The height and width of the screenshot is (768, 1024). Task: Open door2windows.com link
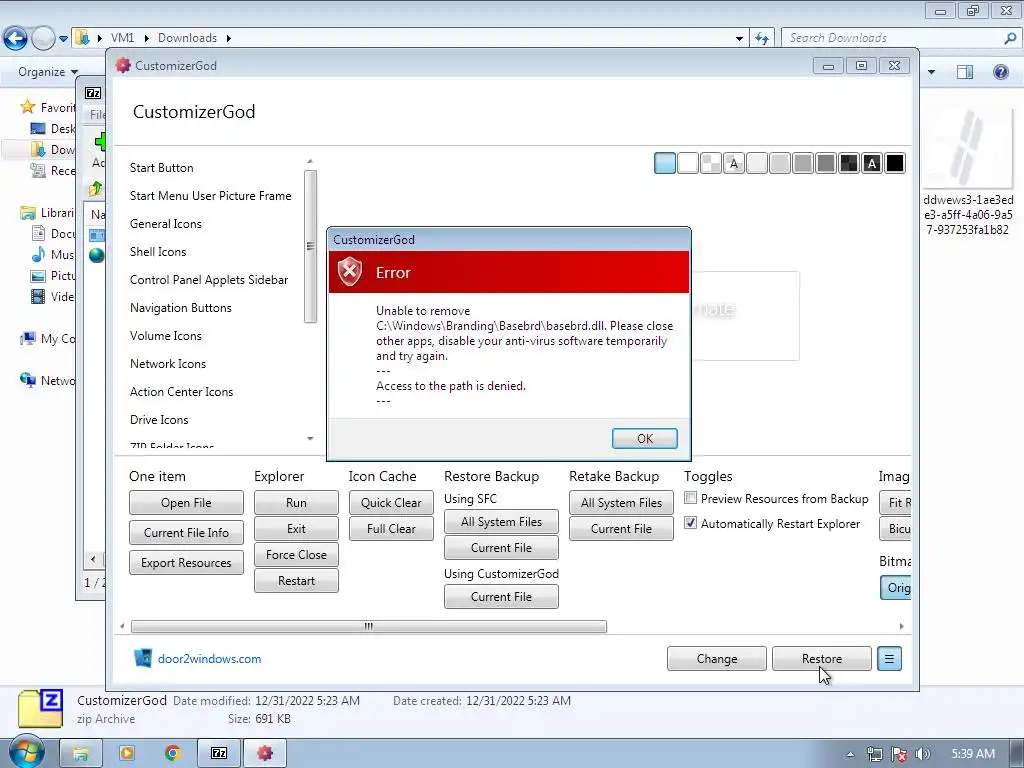[209, 659]
